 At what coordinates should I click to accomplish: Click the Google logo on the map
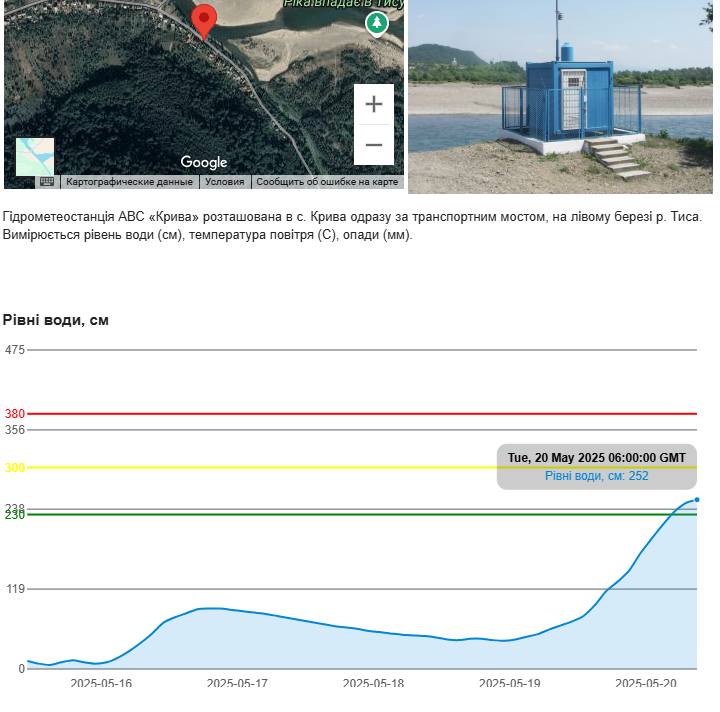coord(204,162)
